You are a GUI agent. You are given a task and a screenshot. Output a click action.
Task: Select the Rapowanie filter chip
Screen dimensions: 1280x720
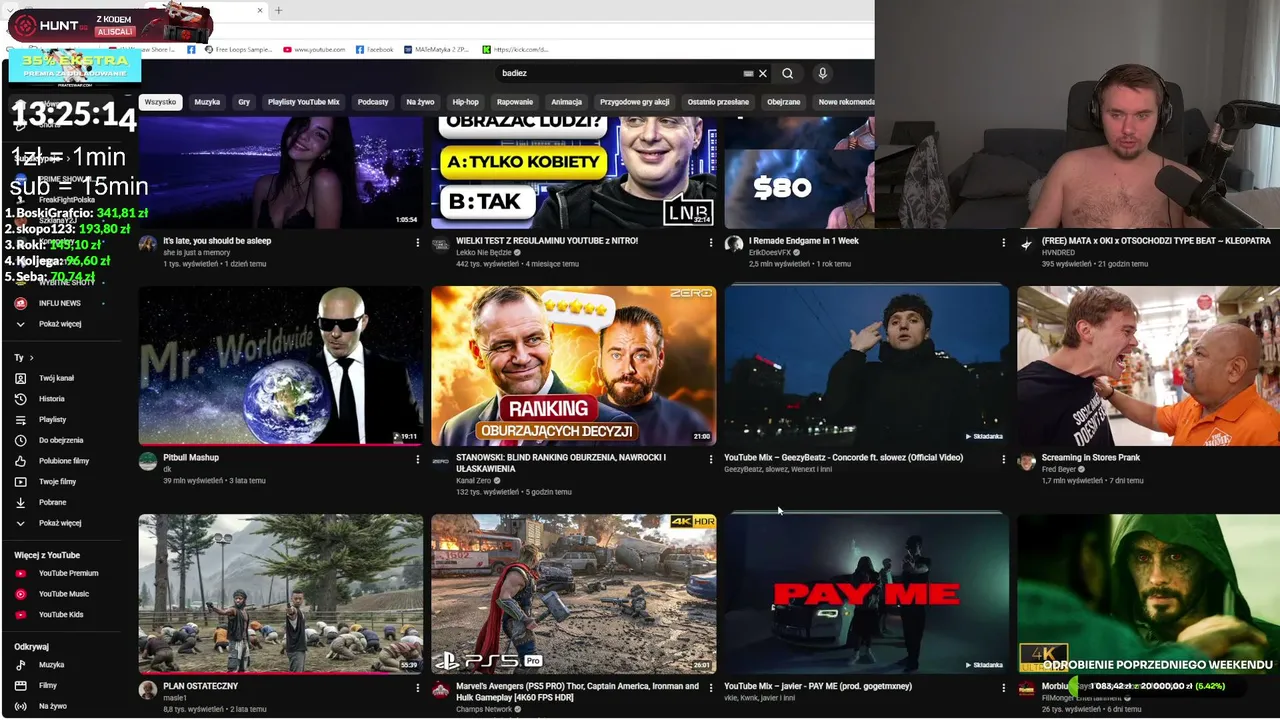tap(515, 102)
